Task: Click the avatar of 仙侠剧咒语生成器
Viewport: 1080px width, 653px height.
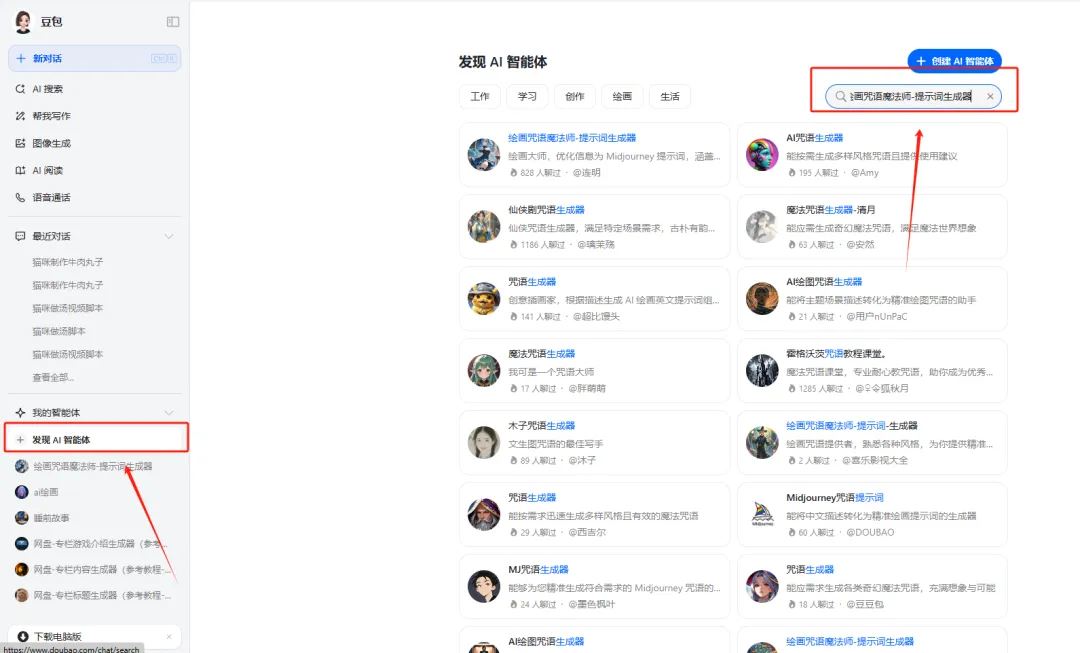Action: tap(484, 227)
